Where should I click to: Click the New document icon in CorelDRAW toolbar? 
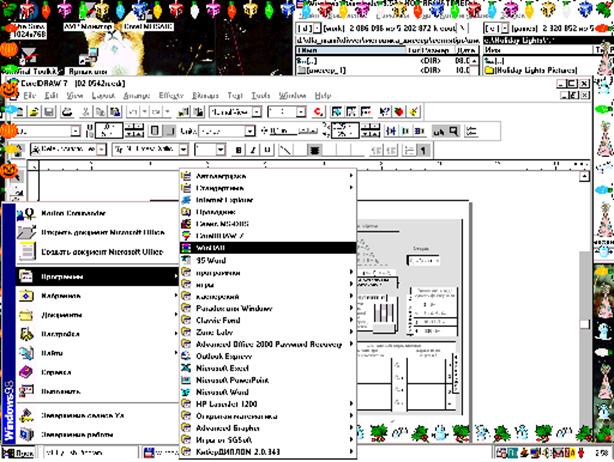[19, 112]
